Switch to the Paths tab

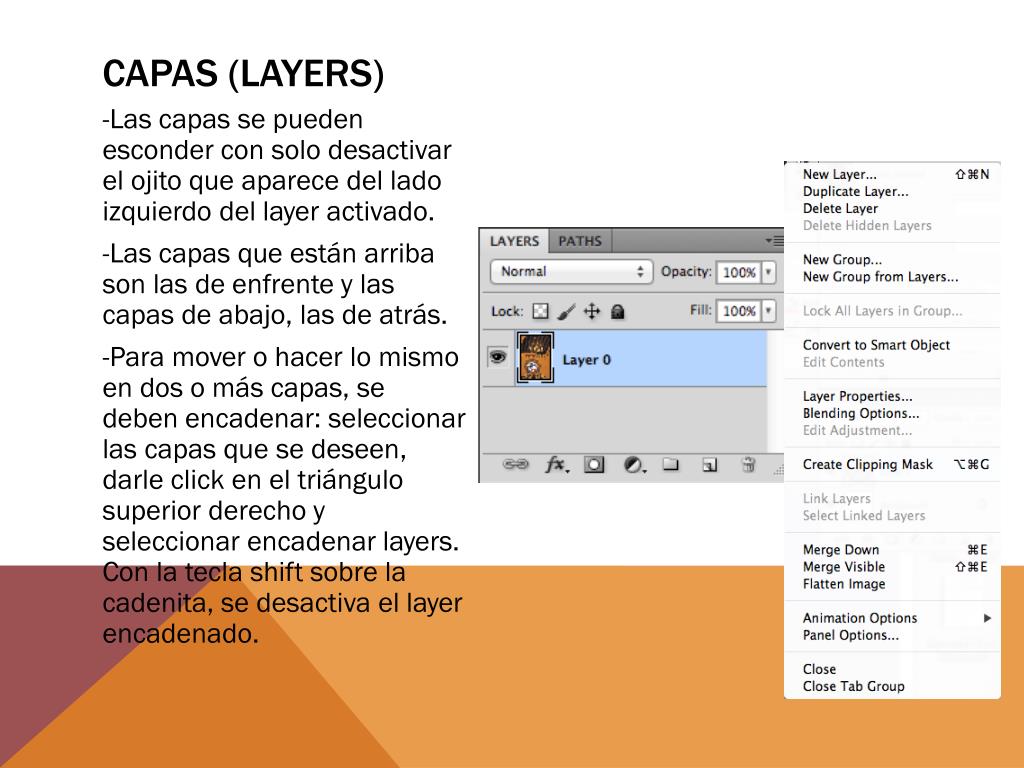(x=580, y=241)
